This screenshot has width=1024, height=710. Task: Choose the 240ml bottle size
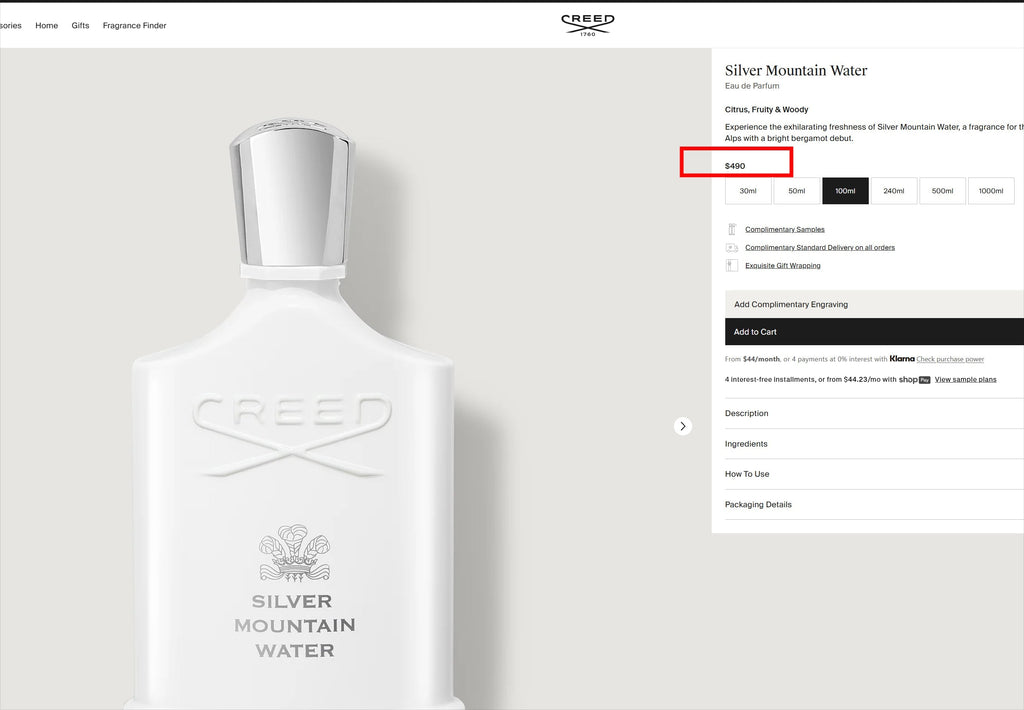coord(893,191)
